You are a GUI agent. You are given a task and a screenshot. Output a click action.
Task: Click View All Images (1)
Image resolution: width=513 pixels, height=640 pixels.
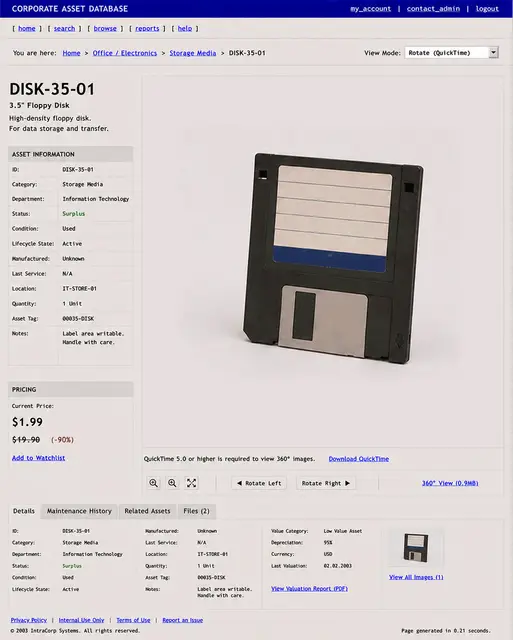[x=416, y=577]
